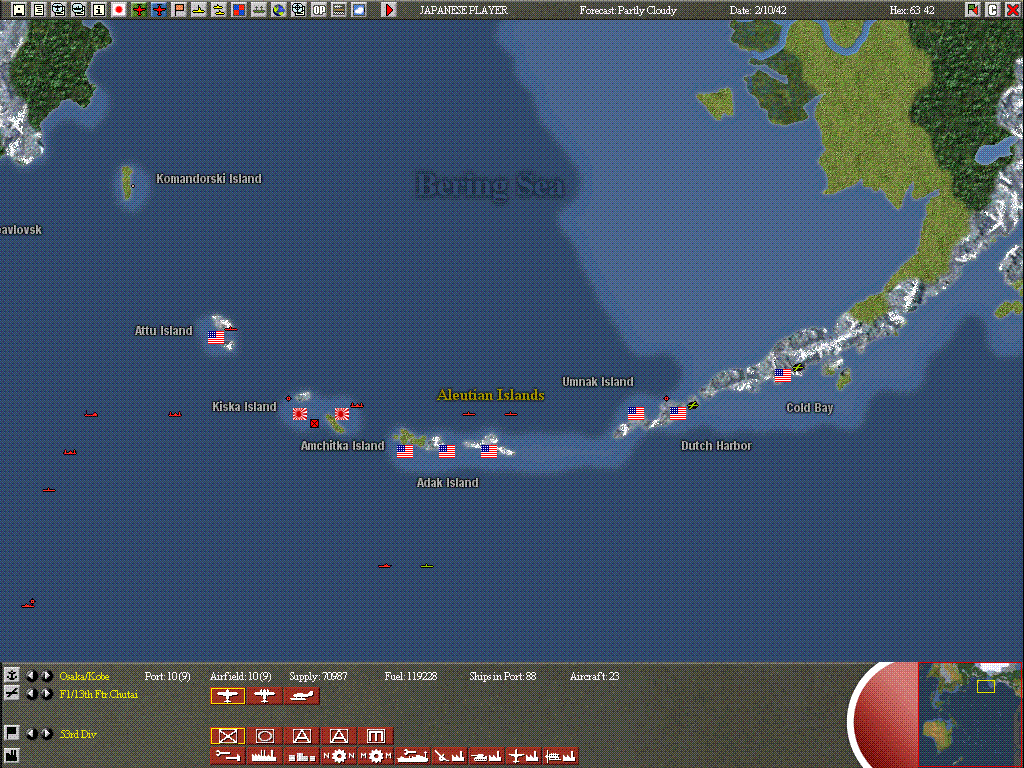Click the aircraft factory button
Viewport: 1024px width, 768px height.
click(523, 756)
